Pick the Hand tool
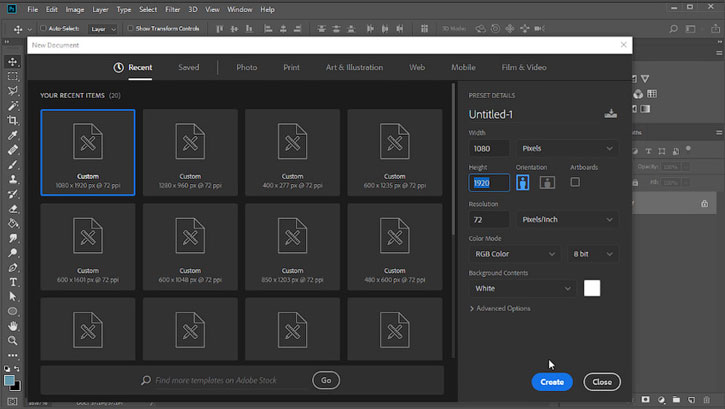725x409 pixels. point(12,326)
